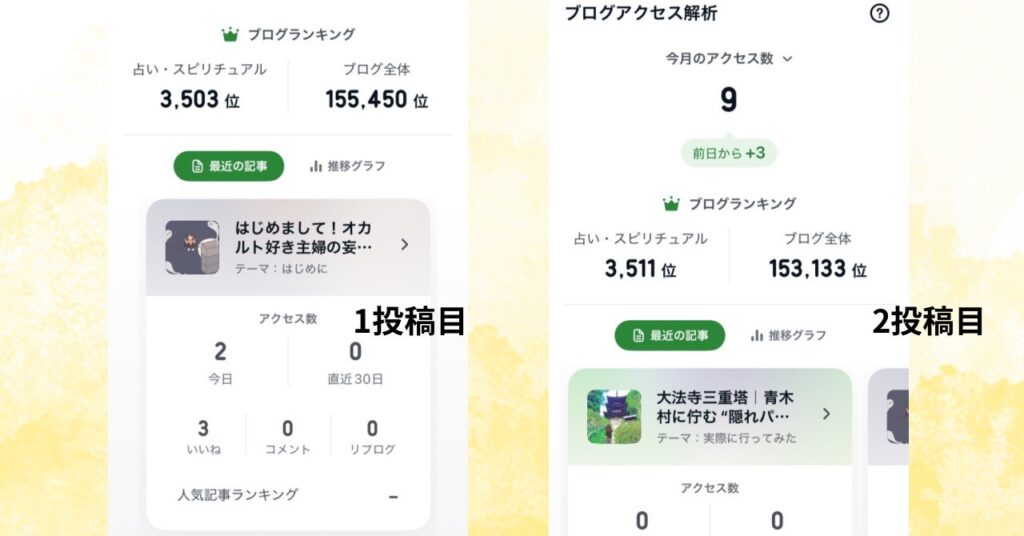Click the document icon in the left 最近の記事 button
Image resolution: width=1024 pixels, height=536 pixels.
click(x=197, y=166)
